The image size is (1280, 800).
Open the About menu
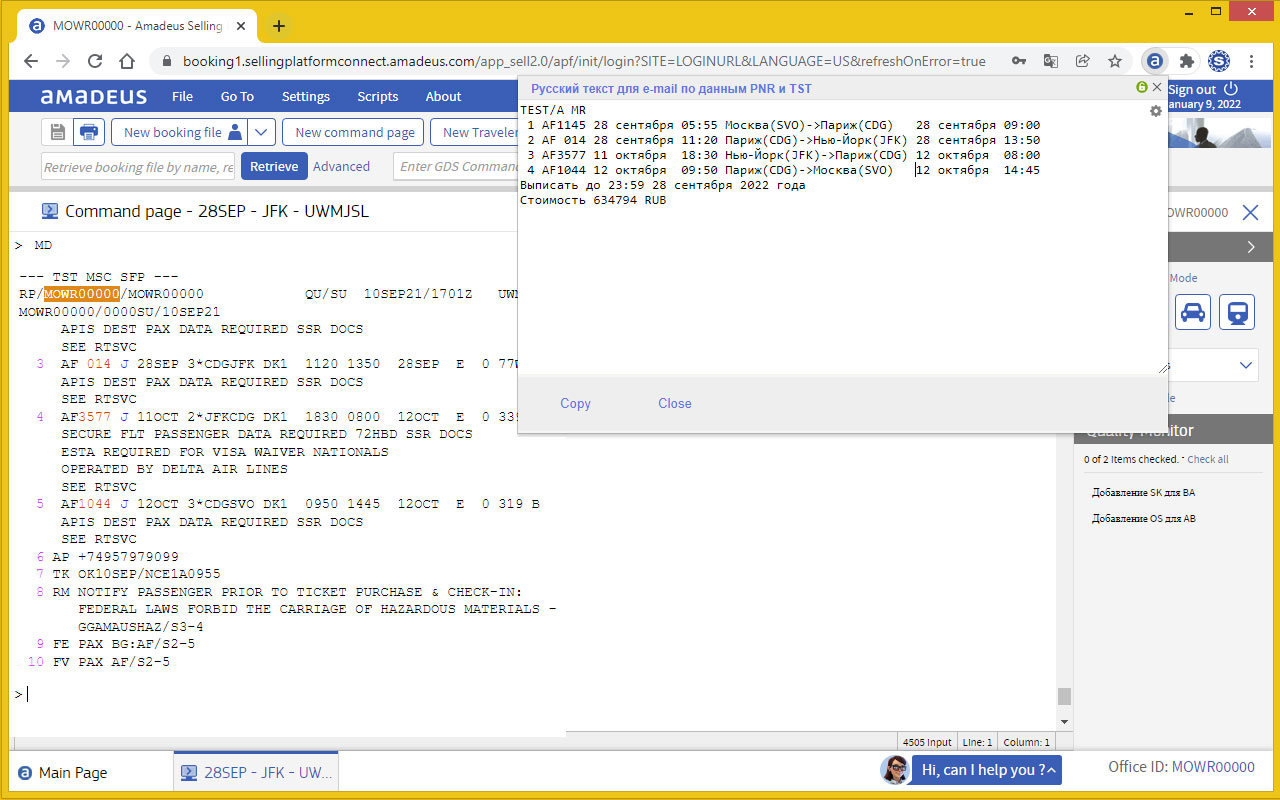(x=443, y=97)
